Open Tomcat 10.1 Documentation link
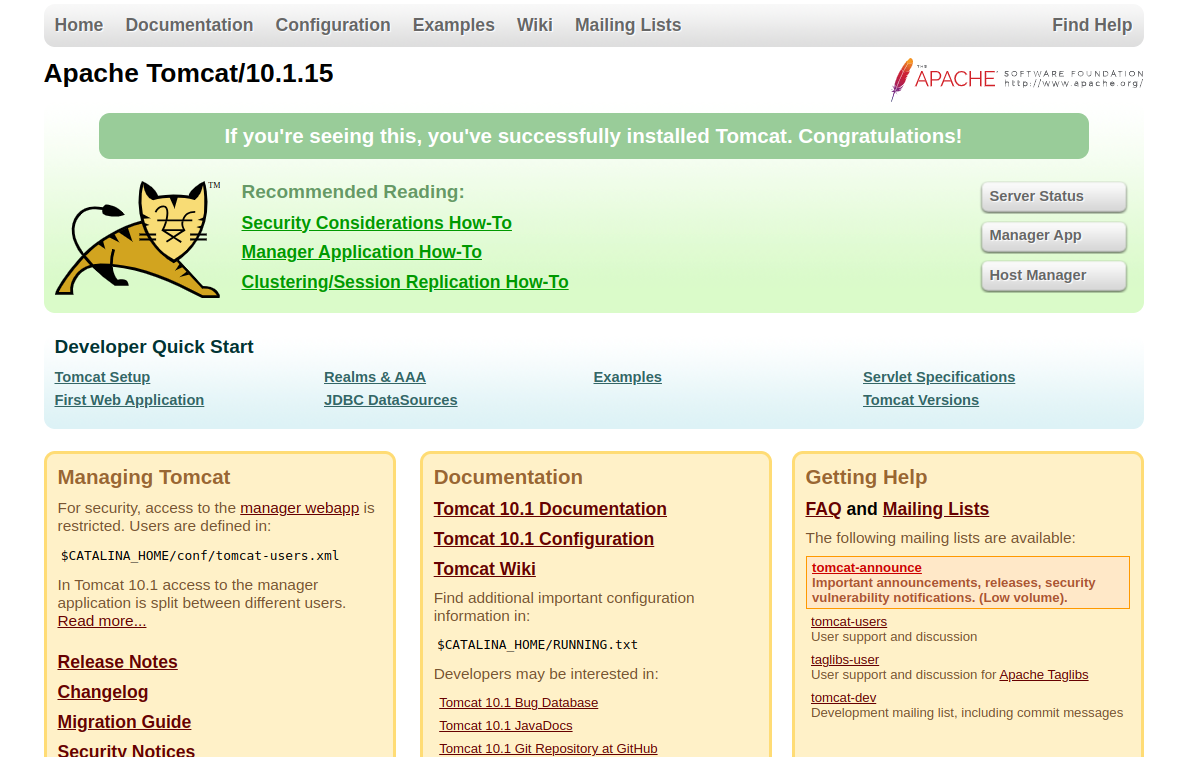 [550, 509]
